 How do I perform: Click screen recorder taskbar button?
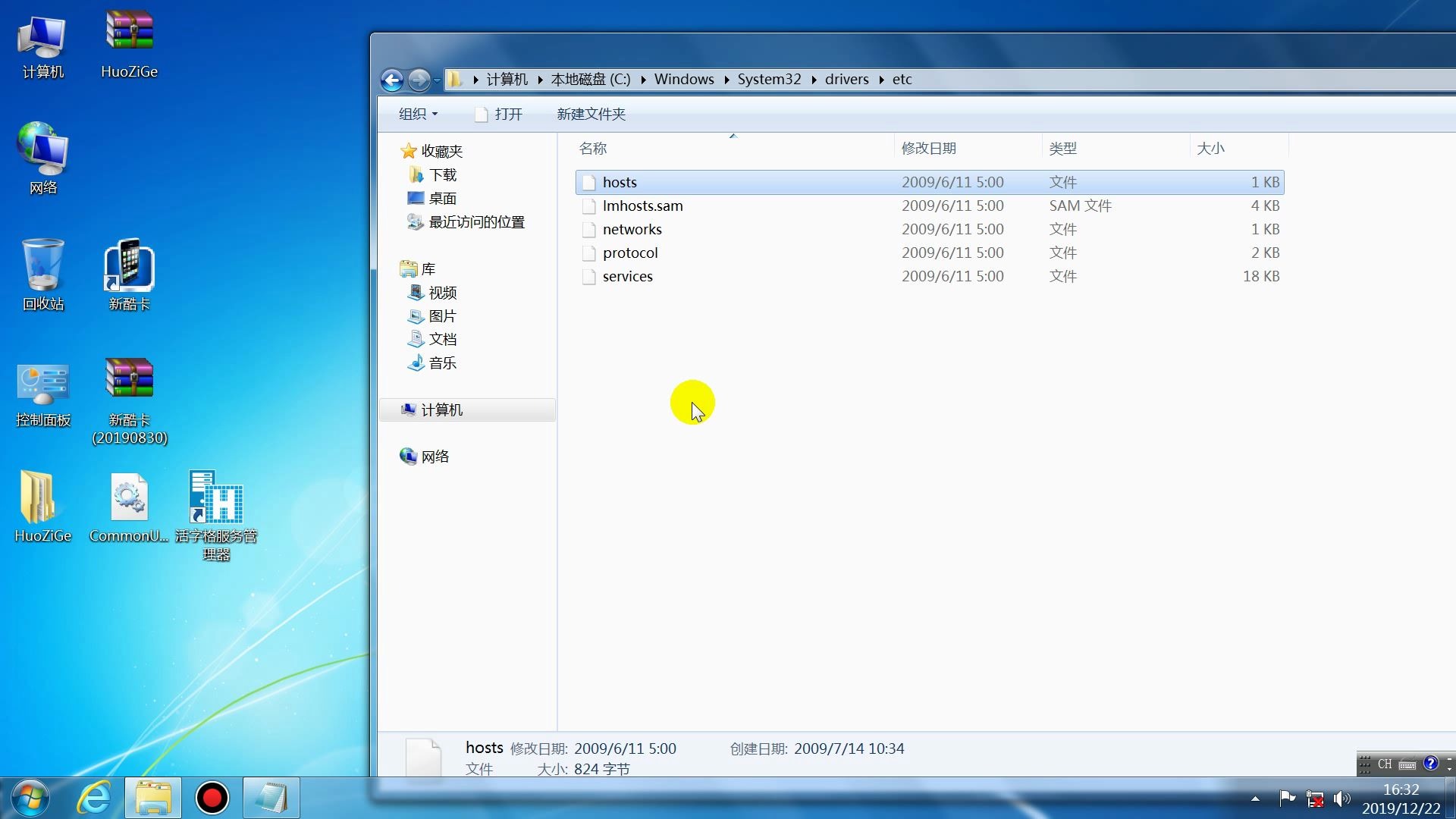[212, 798]
